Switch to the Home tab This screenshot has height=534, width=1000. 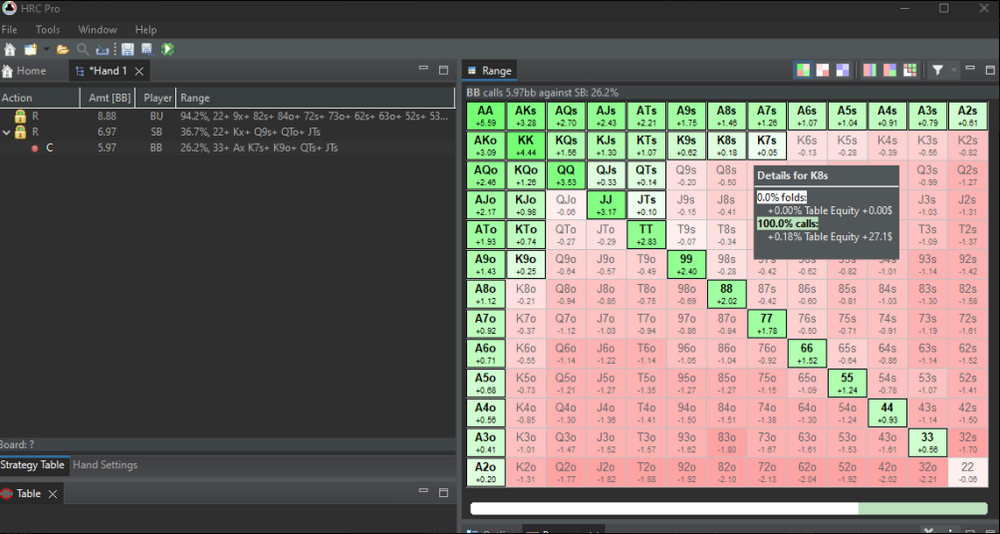point(26,71)
